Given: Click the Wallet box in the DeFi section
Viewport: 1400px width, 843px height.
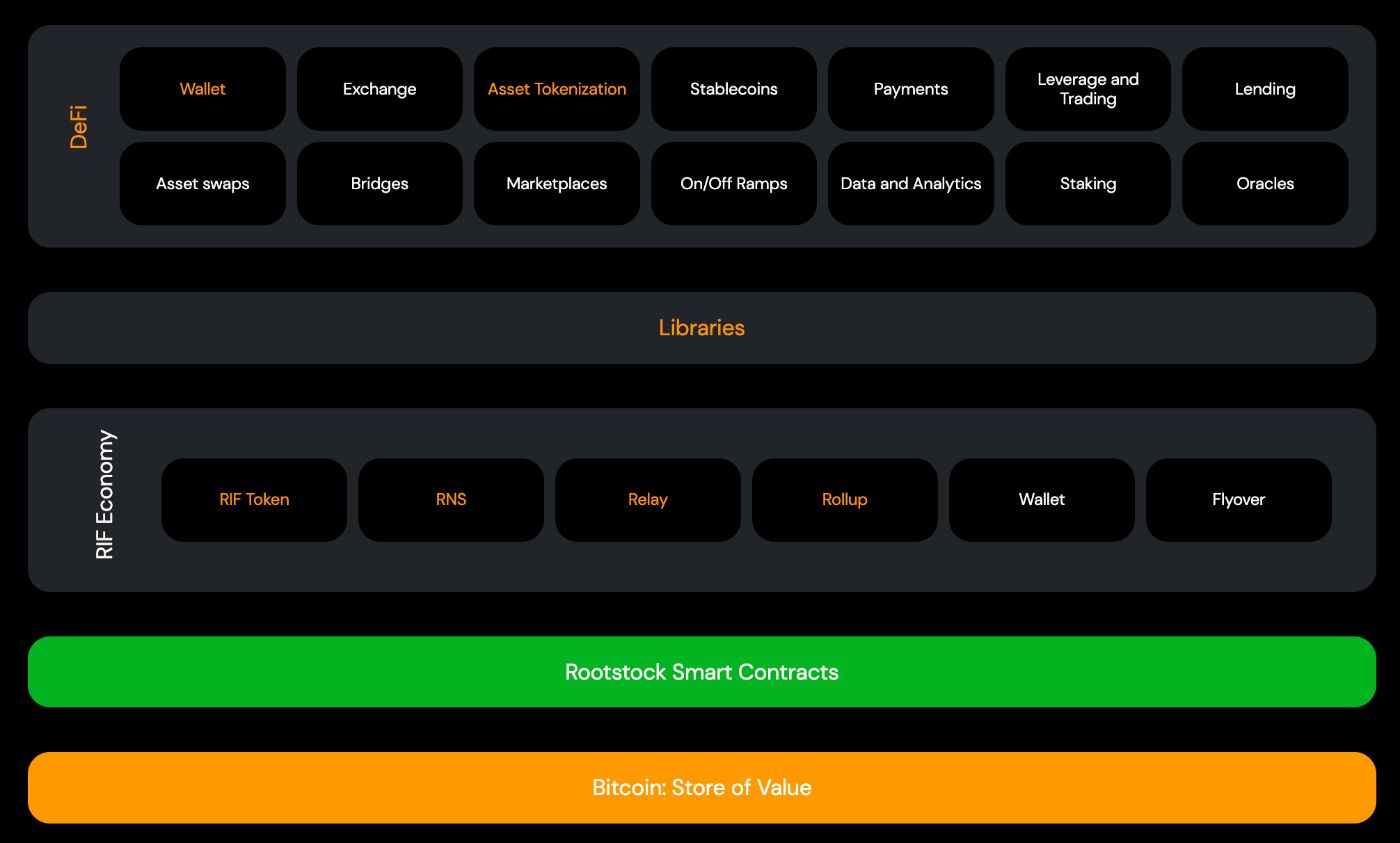Looking at the screenshot, I should pos(203,89).
